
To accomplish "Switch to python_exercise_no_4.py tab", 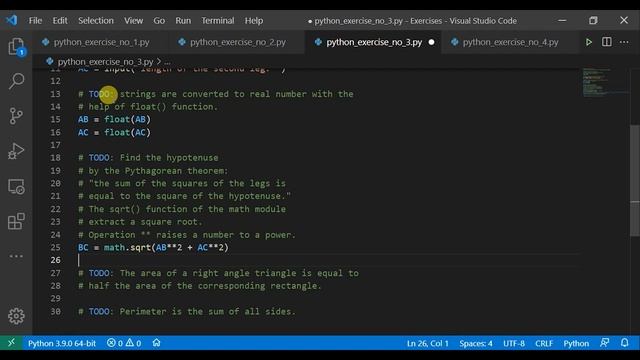I will [510, 42].
